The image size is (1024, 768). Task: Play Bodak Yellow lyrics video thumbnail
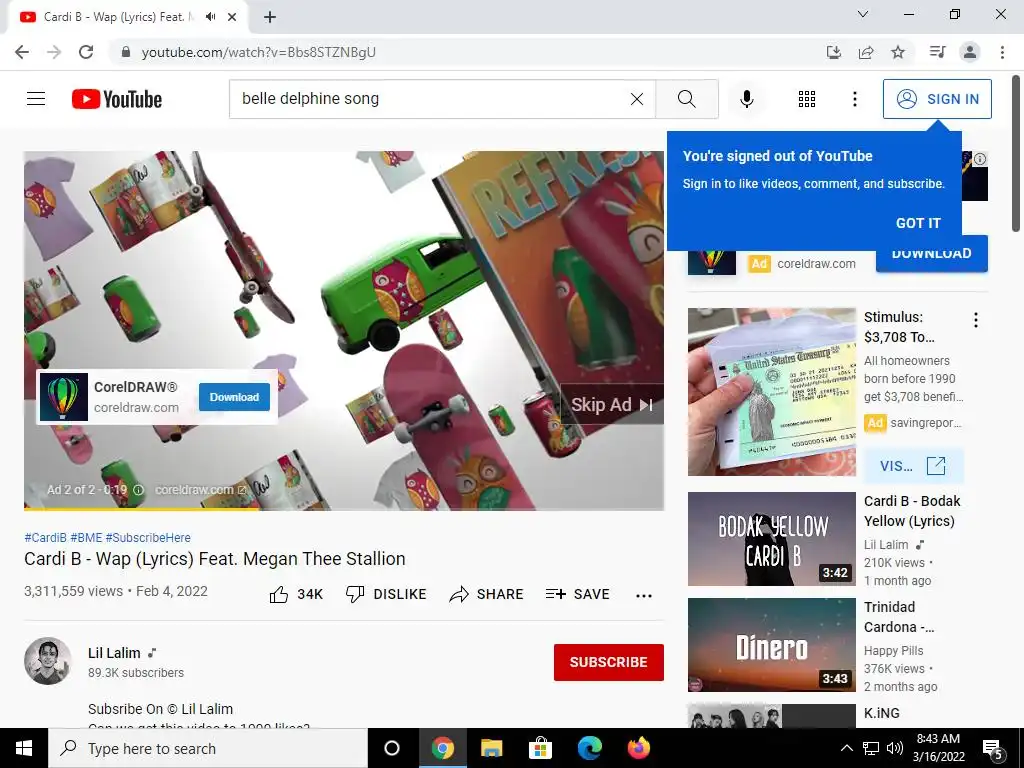[x=771, y=539]
